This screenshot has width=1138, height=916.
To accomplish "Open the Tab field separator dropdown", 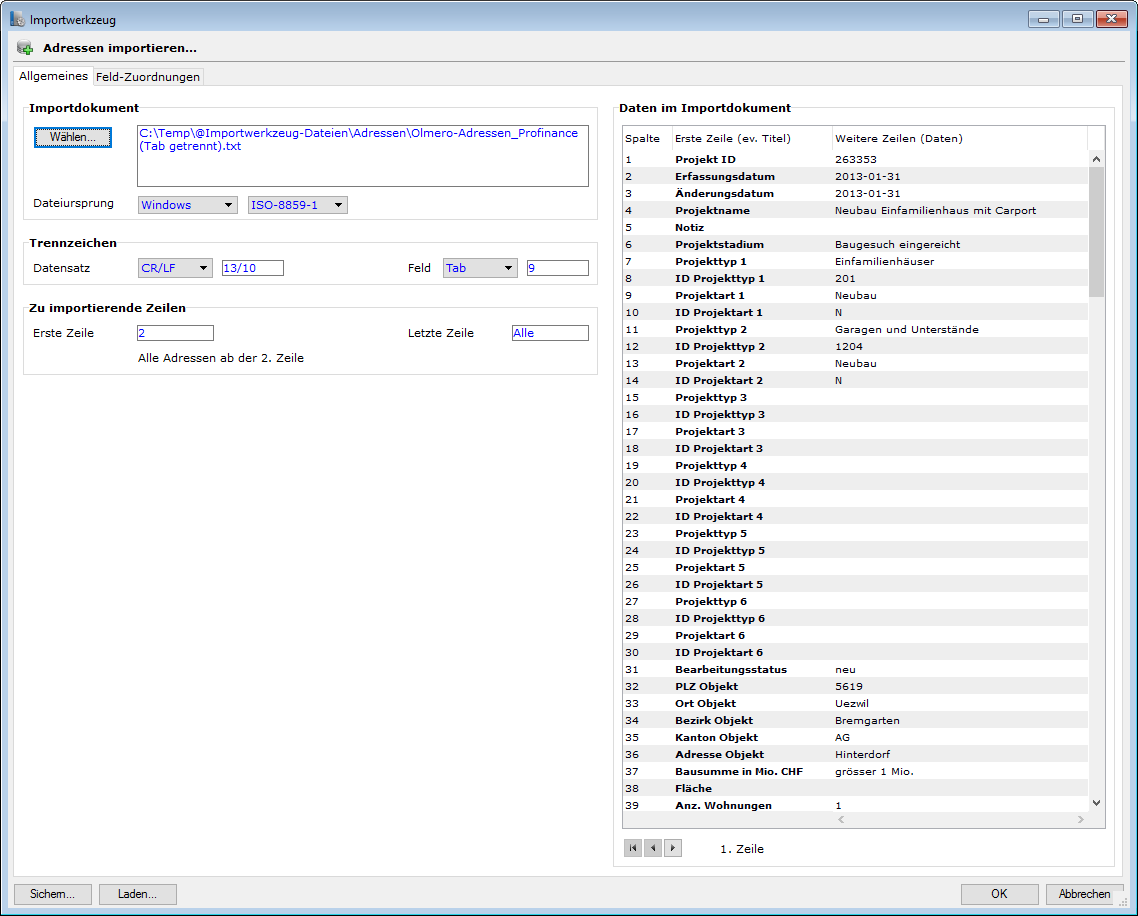I will point(480,268).
